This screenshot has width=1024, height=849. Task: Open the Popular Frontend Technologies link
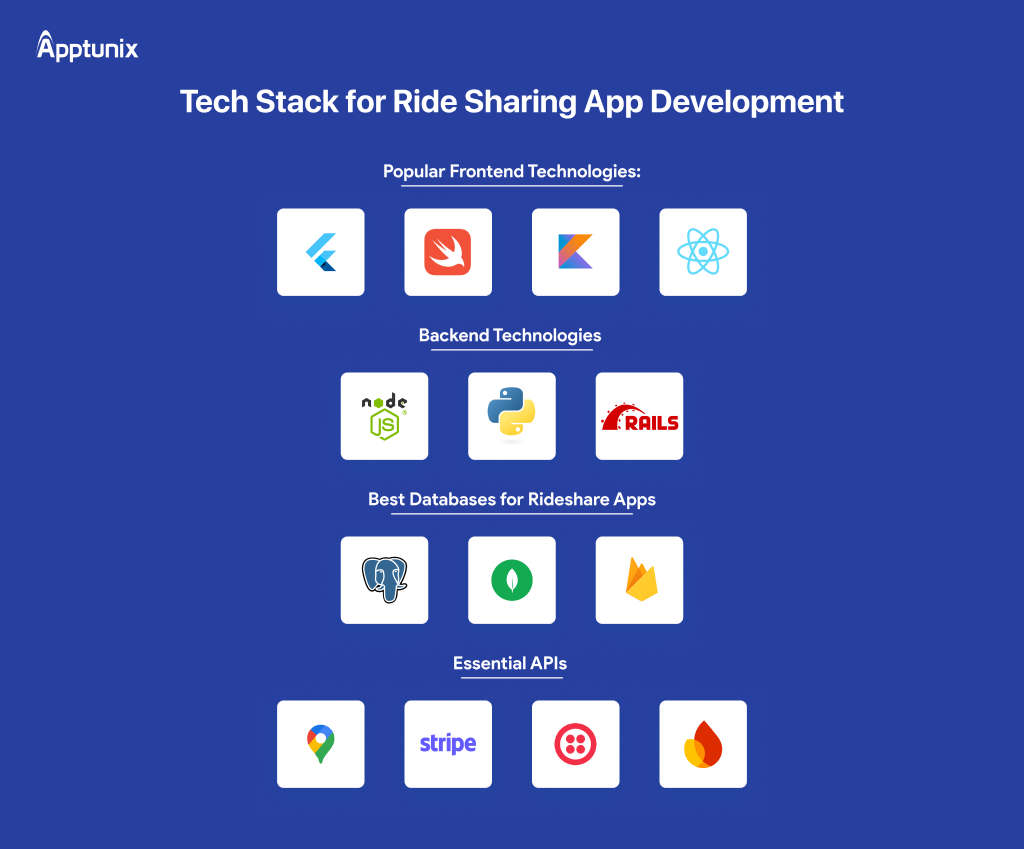click(x=511, y=171)
